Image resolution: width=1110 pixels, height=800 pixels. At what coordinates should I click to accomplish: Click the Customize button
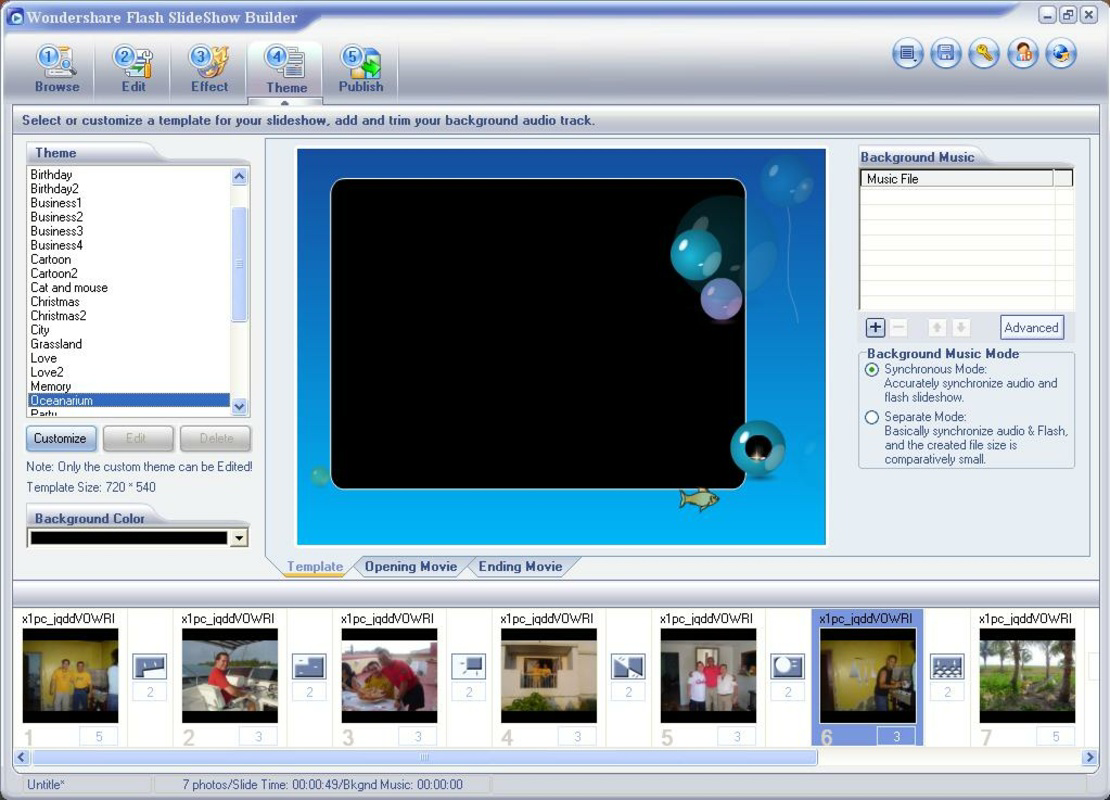point(61,438)
